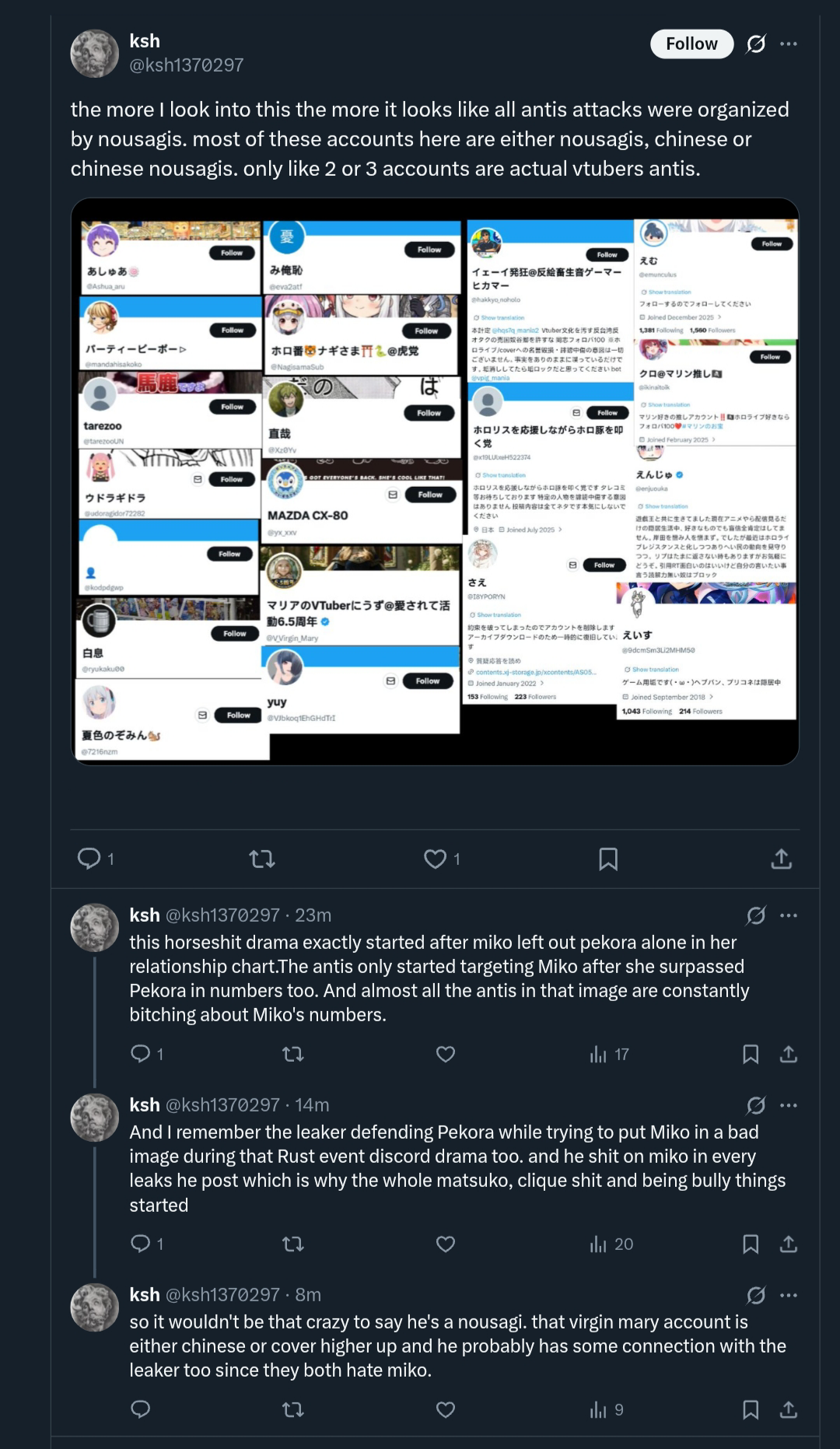
Task: Repost the main post
Action: click(x=262, y=859)
